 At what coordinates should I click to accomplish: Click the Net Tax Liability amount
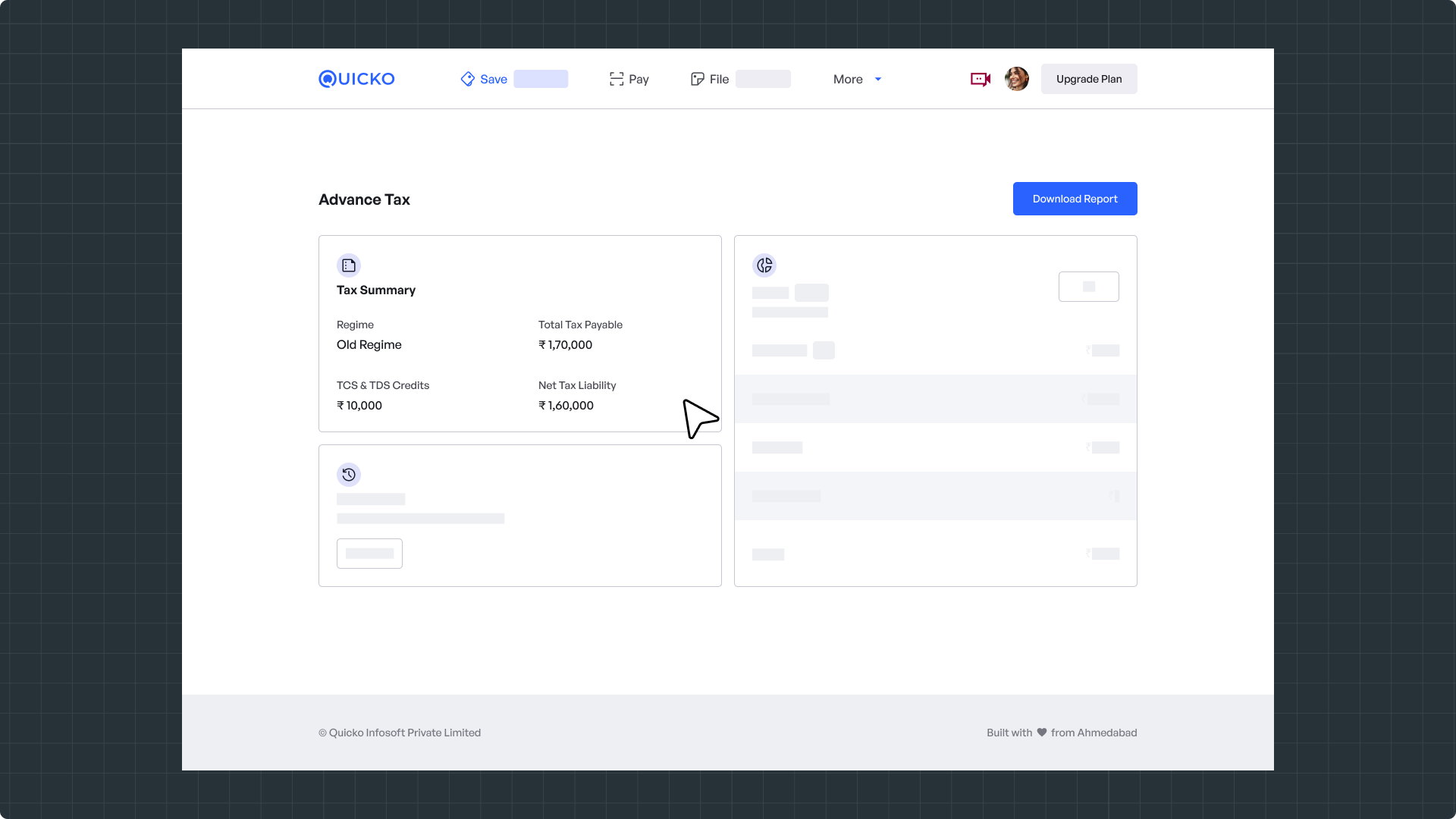point(566,406)
